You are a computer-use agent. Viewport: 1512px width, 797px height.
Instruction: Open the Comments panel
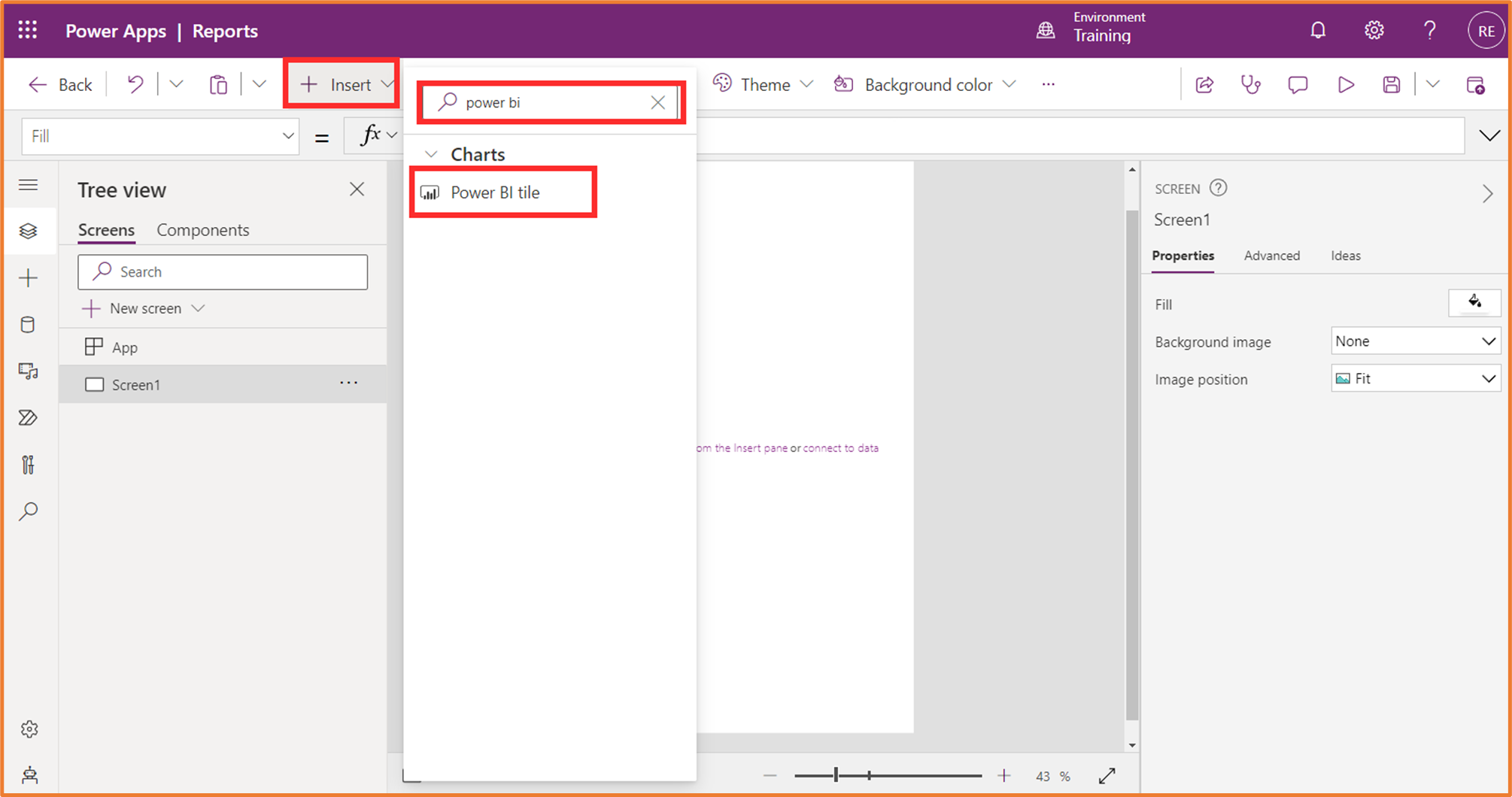coord(1298,84)
